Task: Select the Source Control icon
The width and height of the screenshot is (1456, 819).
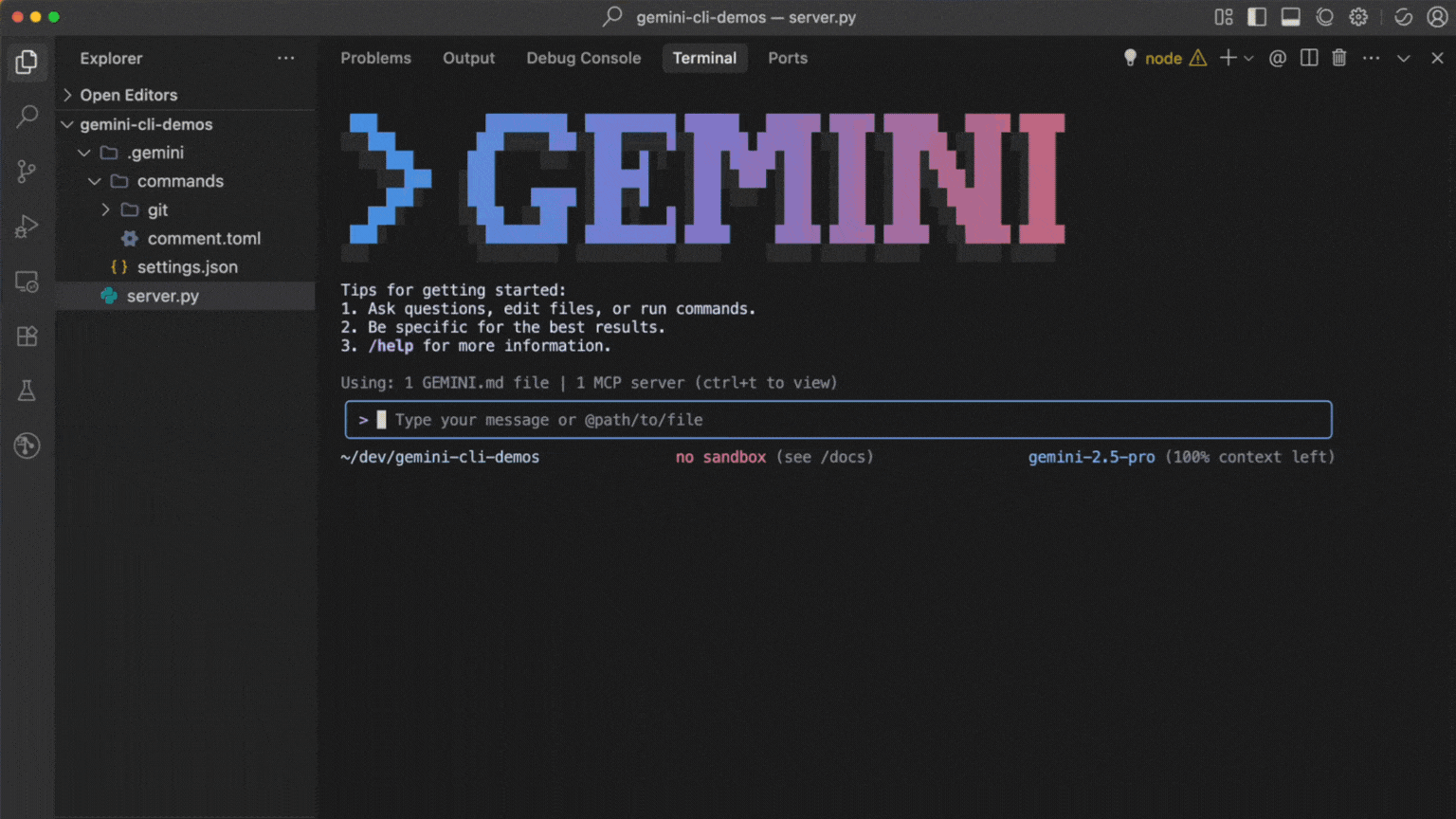Action: coord(27,171)
